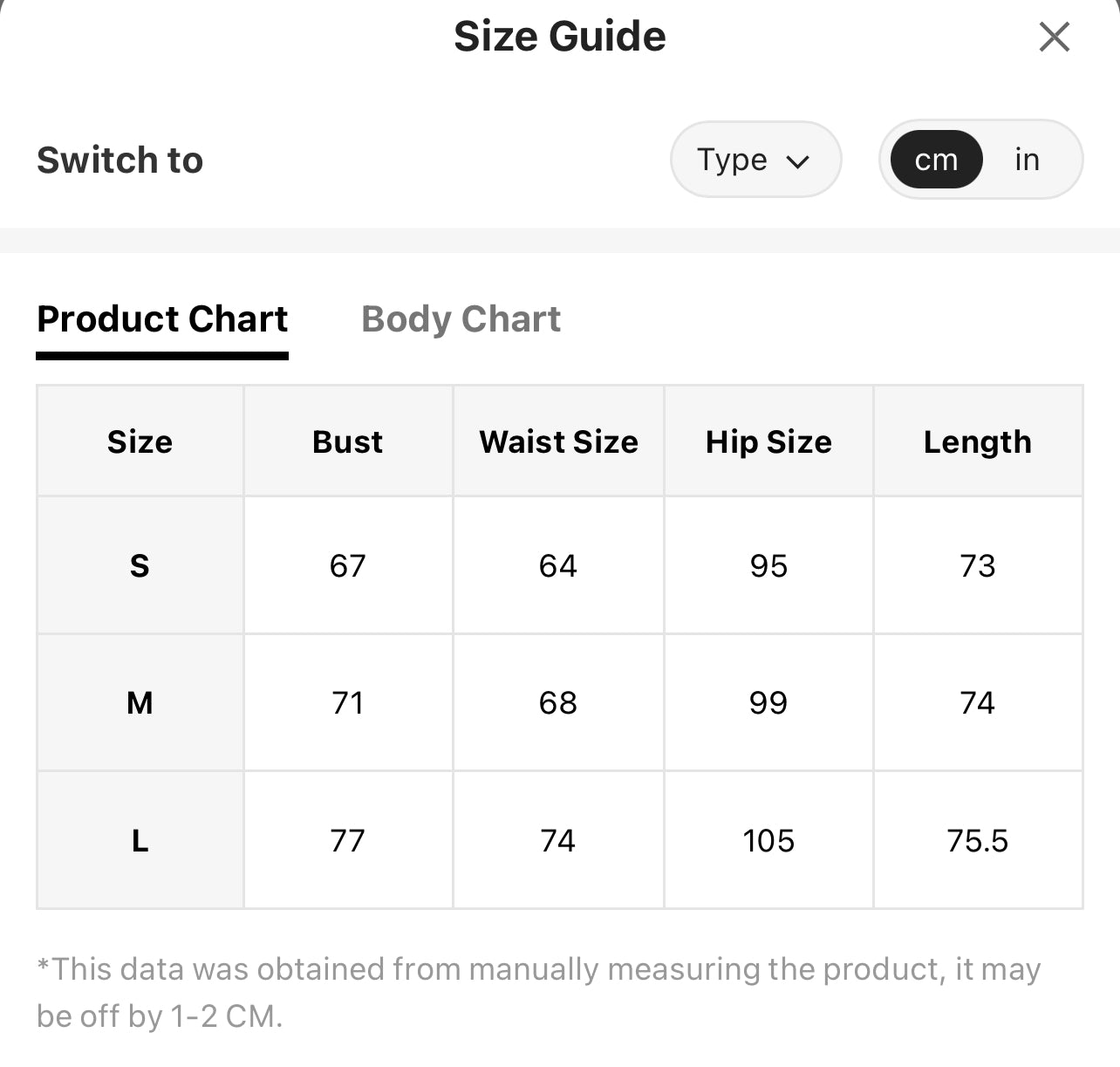Switch units to inches

click(1027, 160)
